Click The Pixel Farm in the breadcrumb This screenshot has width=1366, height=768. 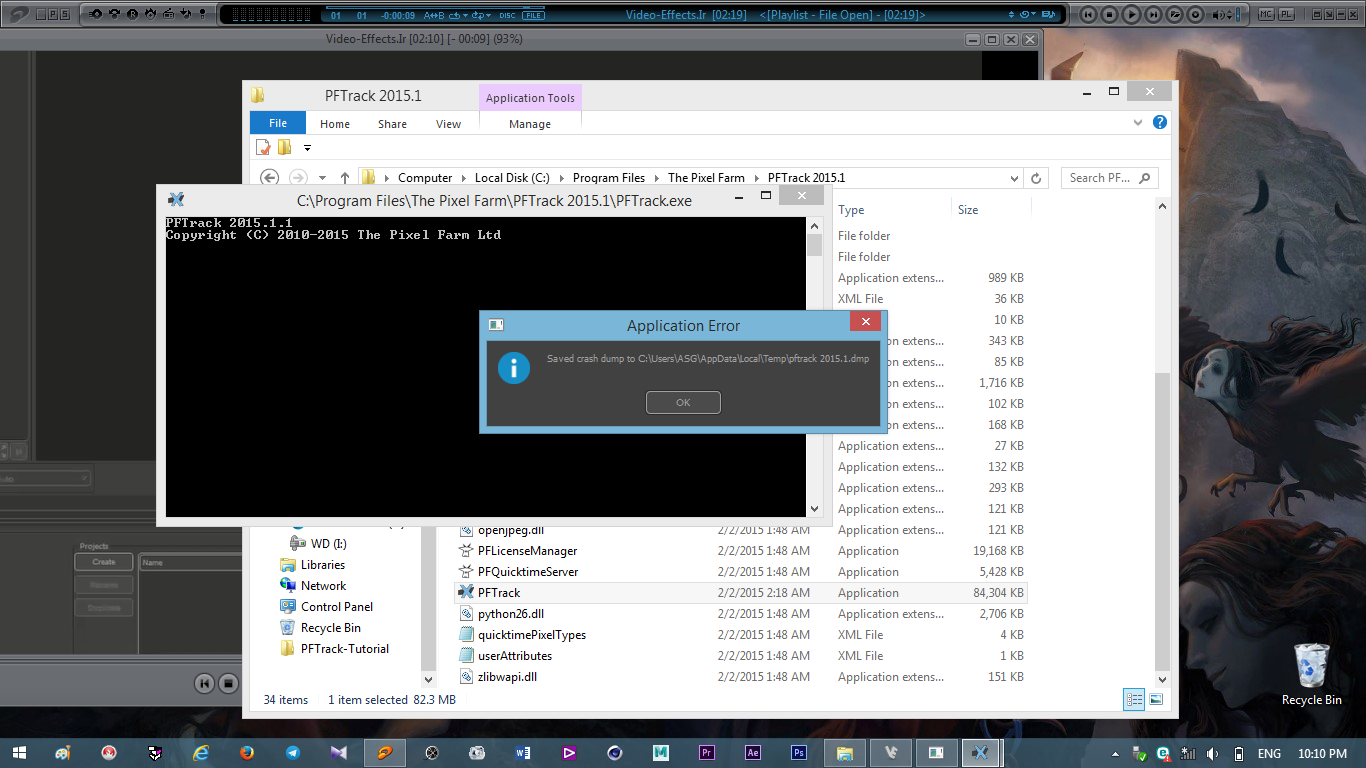[706, 178]
